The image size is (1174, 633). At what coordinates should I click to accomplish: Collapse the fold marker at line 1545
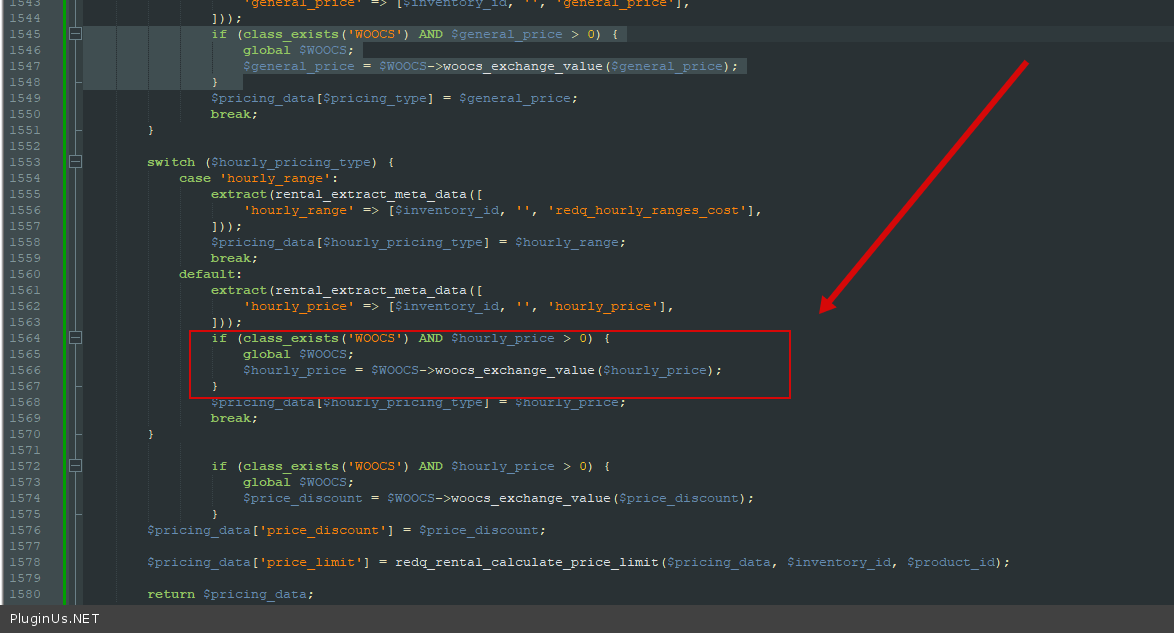(x=75, y=34)
